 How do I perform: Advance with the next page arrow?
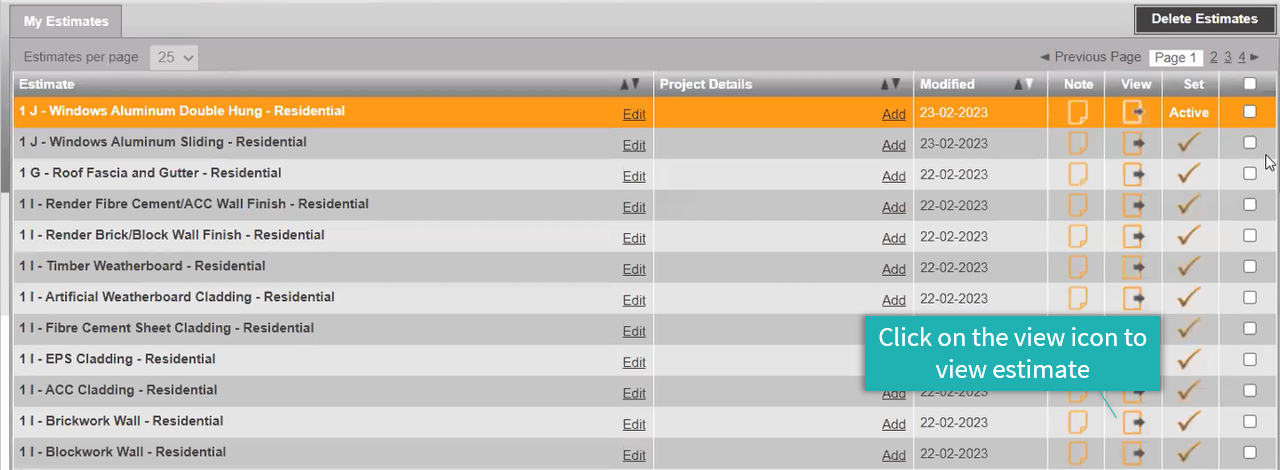click(1255, 57)
